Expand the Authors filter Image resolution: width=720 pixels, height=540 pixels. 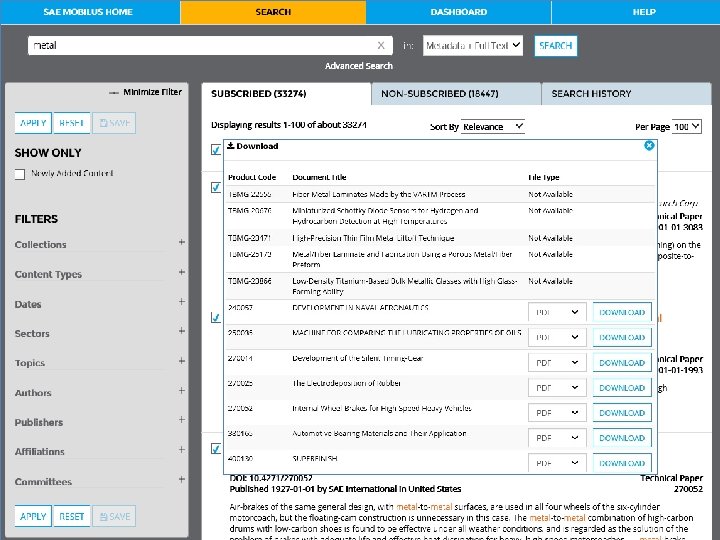tap(182, 390)
